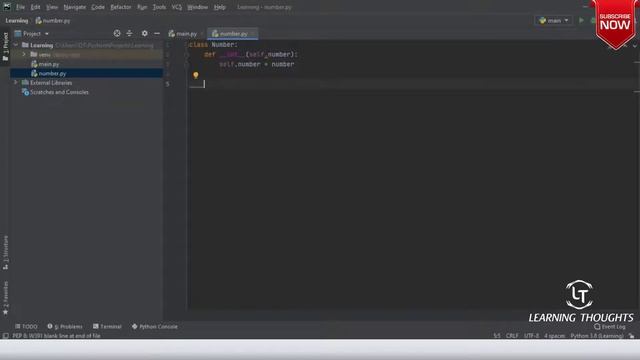Change the UTF-8 file encoding
This screenshot has width=640, height=360.
point(531,336)
